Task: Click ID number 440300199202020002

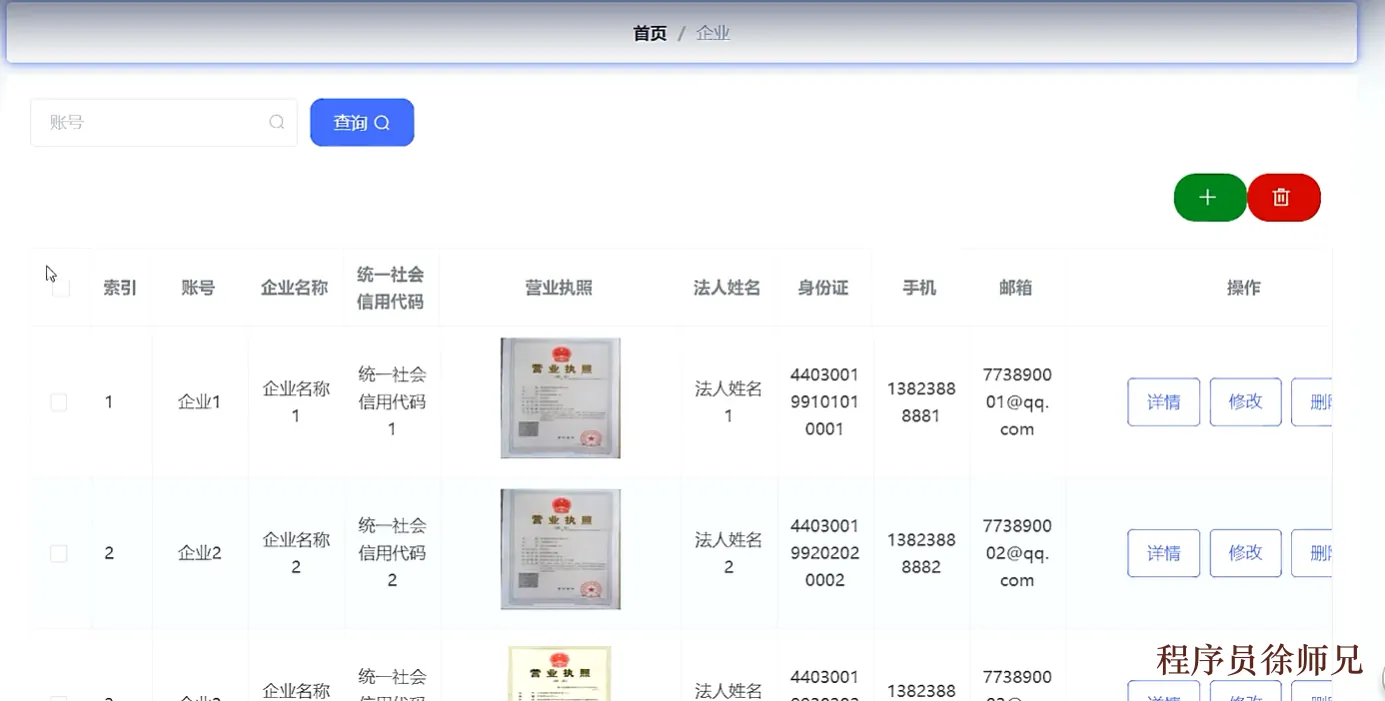Action: [825, 553]
